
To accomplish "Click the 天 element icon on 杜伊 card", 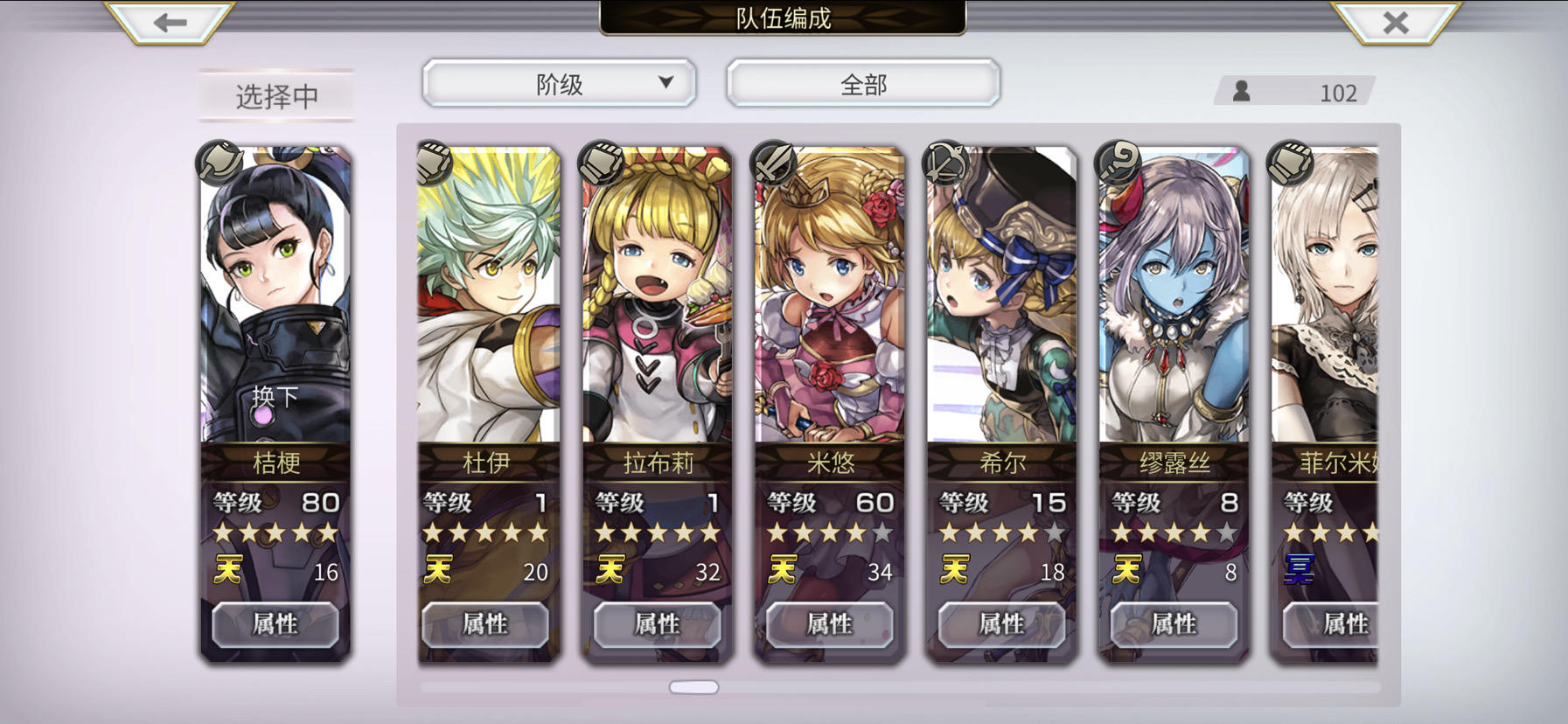I will [x=438, y=570].
